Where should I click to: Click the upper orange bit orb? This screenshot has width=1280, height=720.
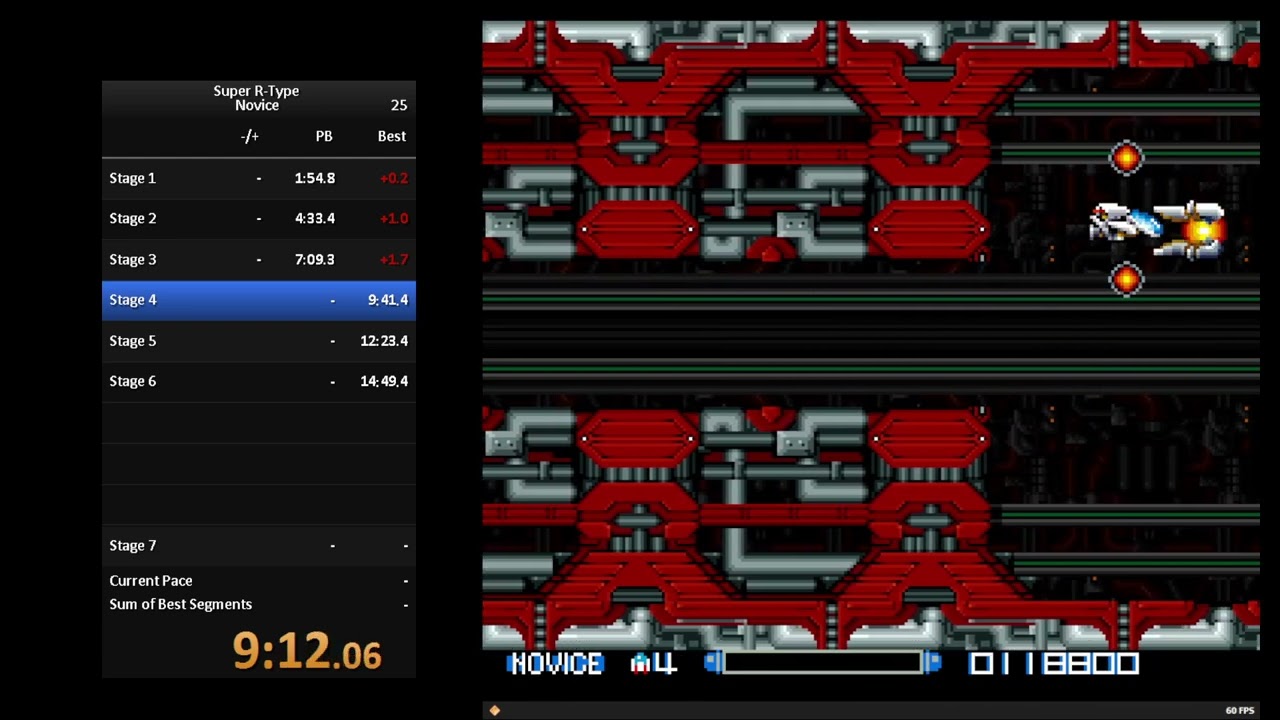(x=1126, y=158)
